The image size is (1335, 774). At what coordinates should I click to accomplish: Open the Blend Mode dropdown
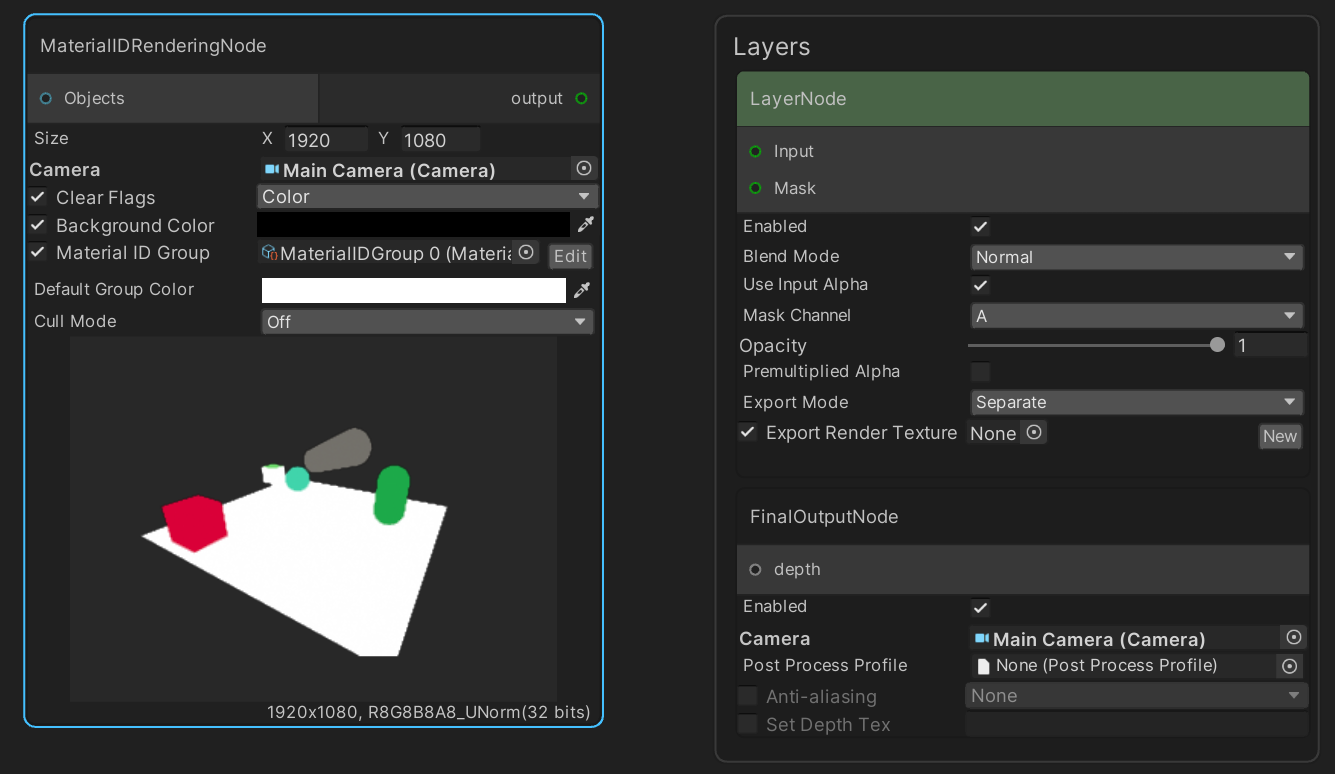(x=1137, y=257)
